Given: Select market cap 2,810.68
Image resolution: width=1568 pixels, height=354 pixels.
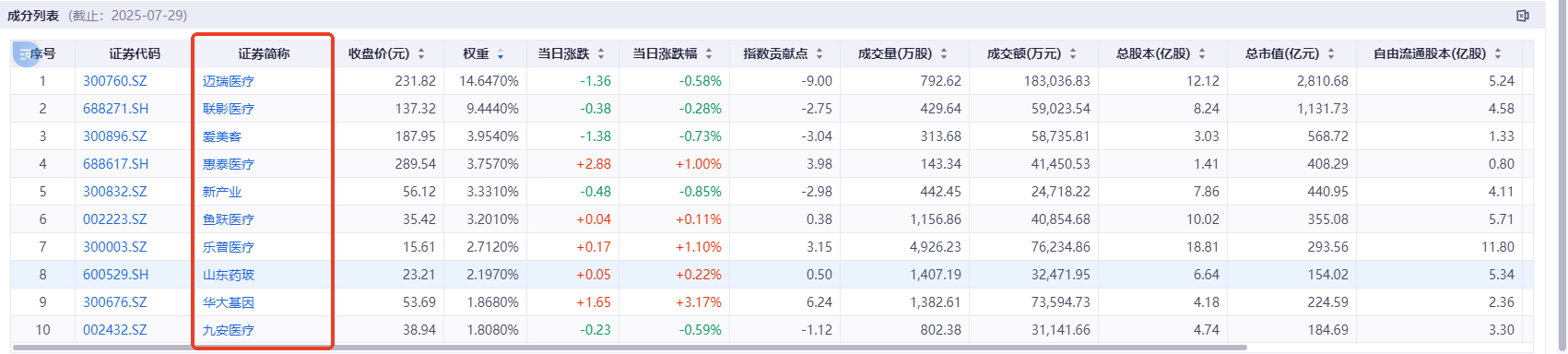Looking at the screenshot, I should pyautogui.click(x=1323, y=81).
